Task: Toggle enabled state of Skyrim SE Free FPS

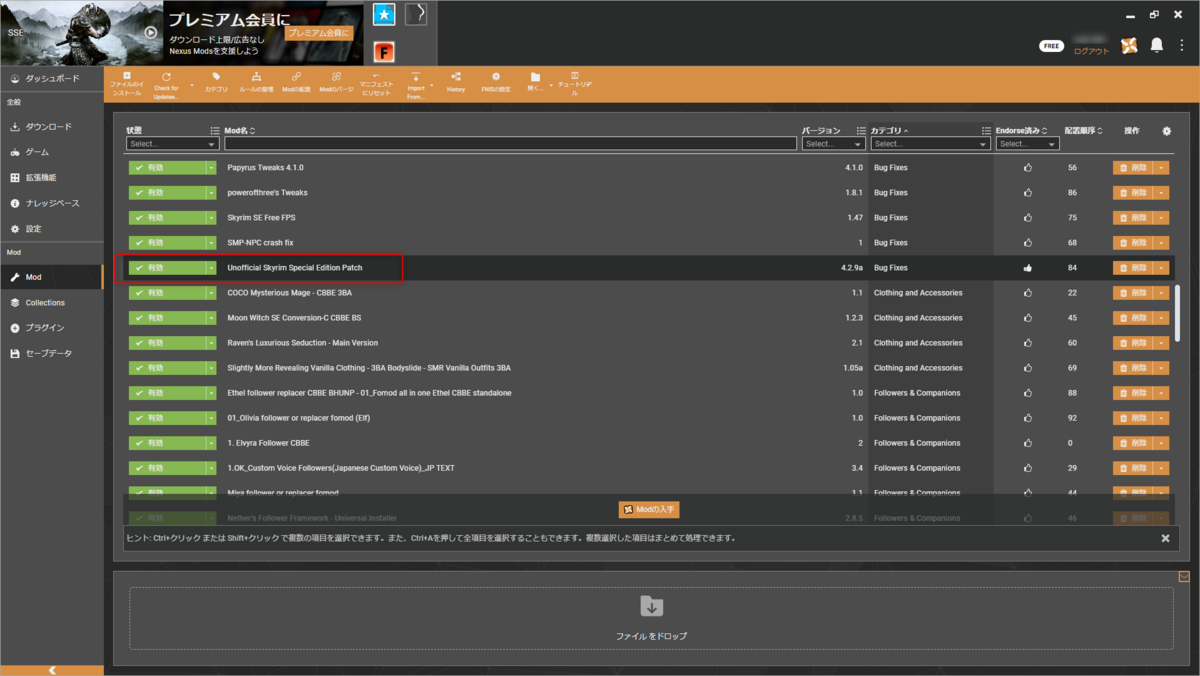Action: coord(167,218)
